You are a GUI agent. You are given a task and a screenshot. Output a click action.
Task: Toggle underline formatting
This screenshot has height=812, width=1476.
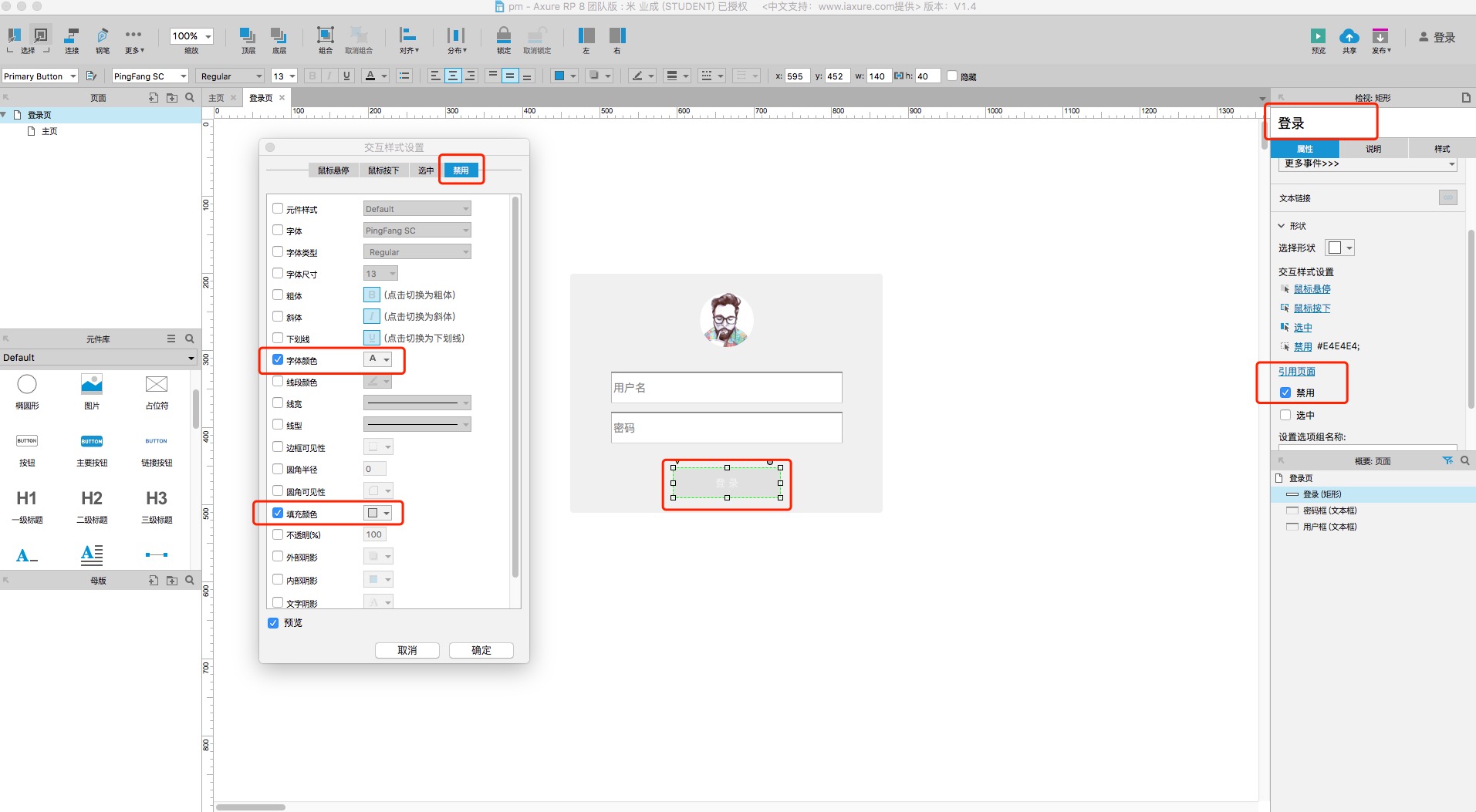[x=346, y=76]
